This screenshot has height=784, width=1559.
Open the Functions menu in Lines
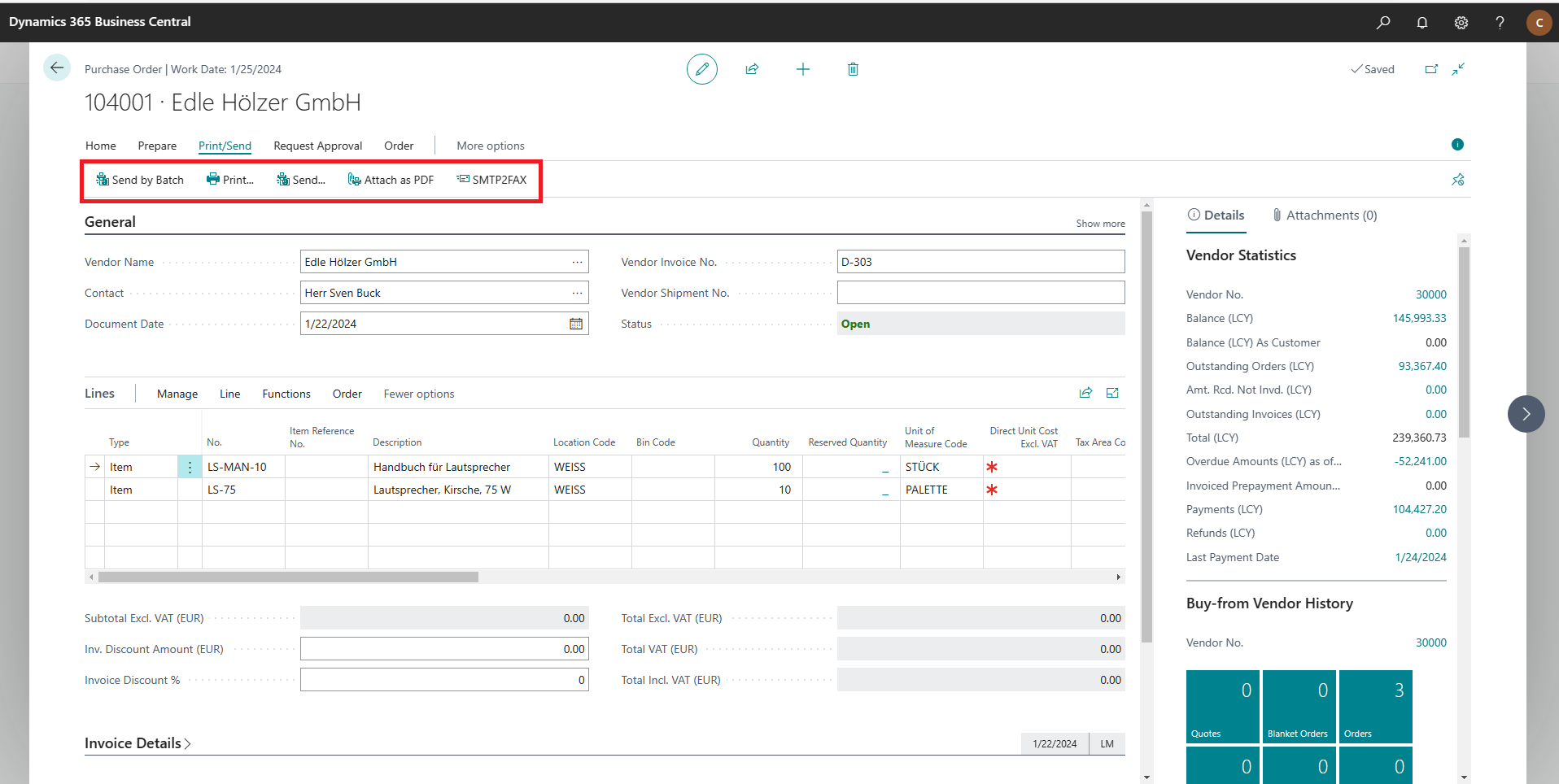tap(286, 394)
